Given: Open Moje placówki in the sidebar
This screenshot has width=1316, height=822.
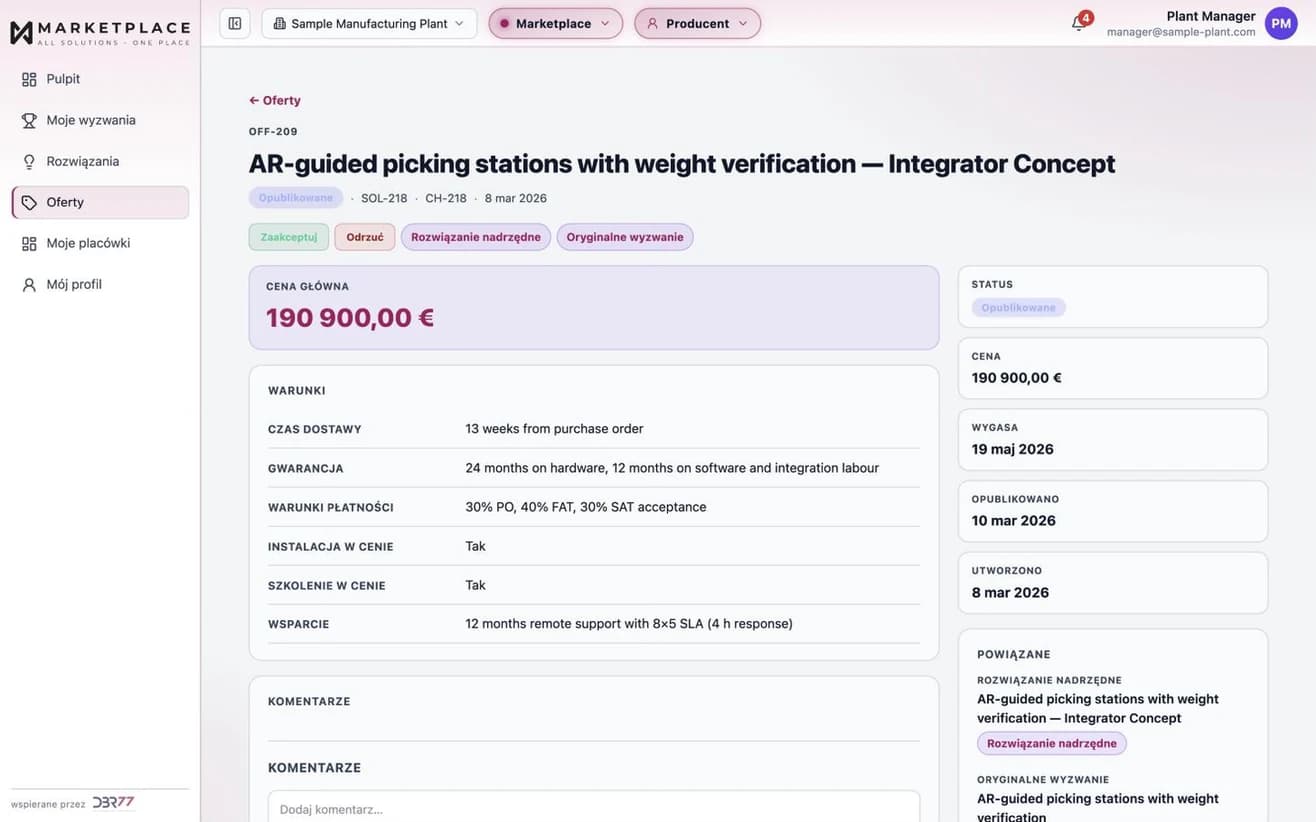Looking at the screenshot, I should (100, 243).
